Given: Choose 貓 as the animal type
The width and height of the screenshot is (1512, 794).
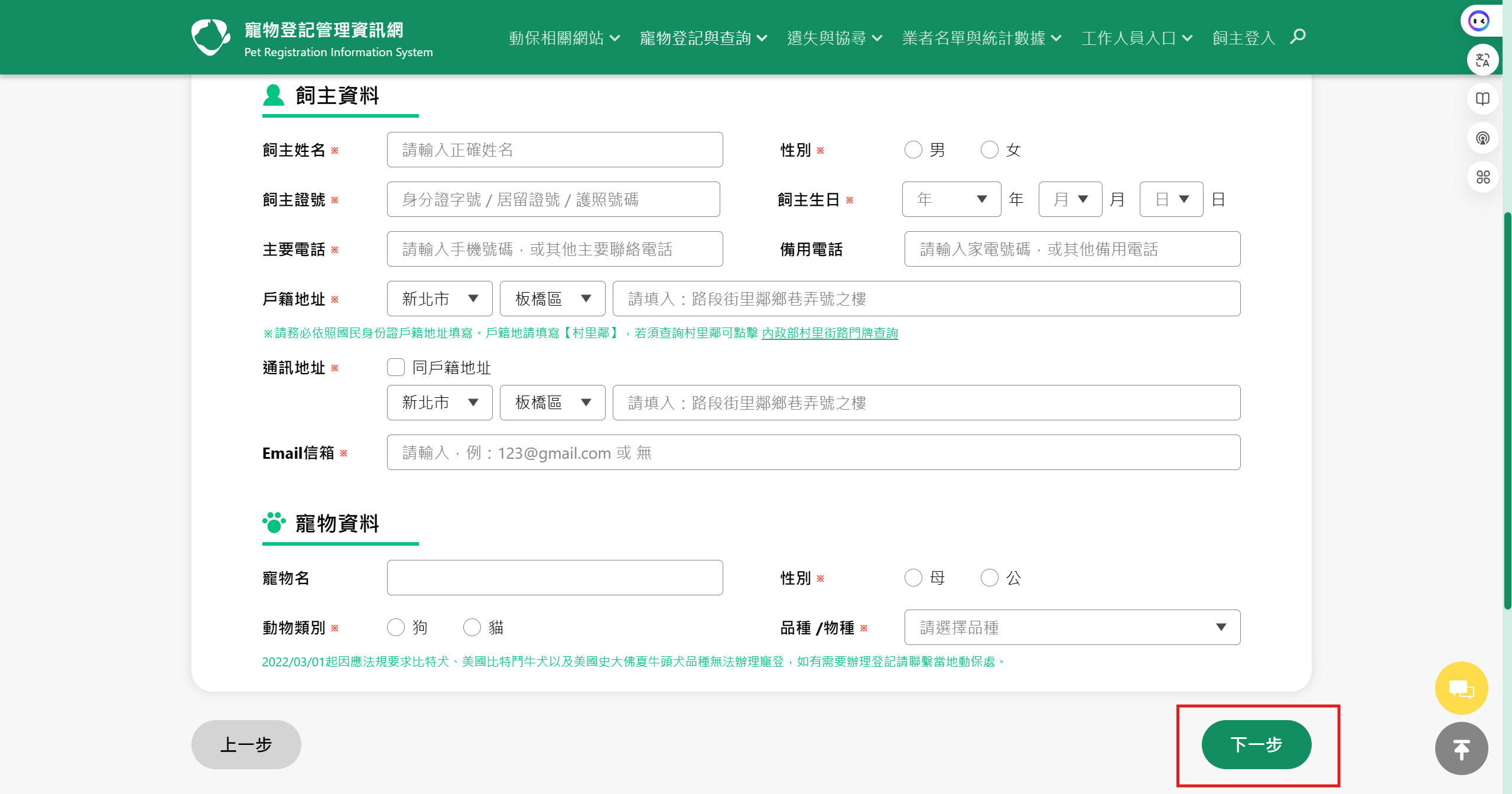Looking at the screenshot, I should [x=472, y=627].
